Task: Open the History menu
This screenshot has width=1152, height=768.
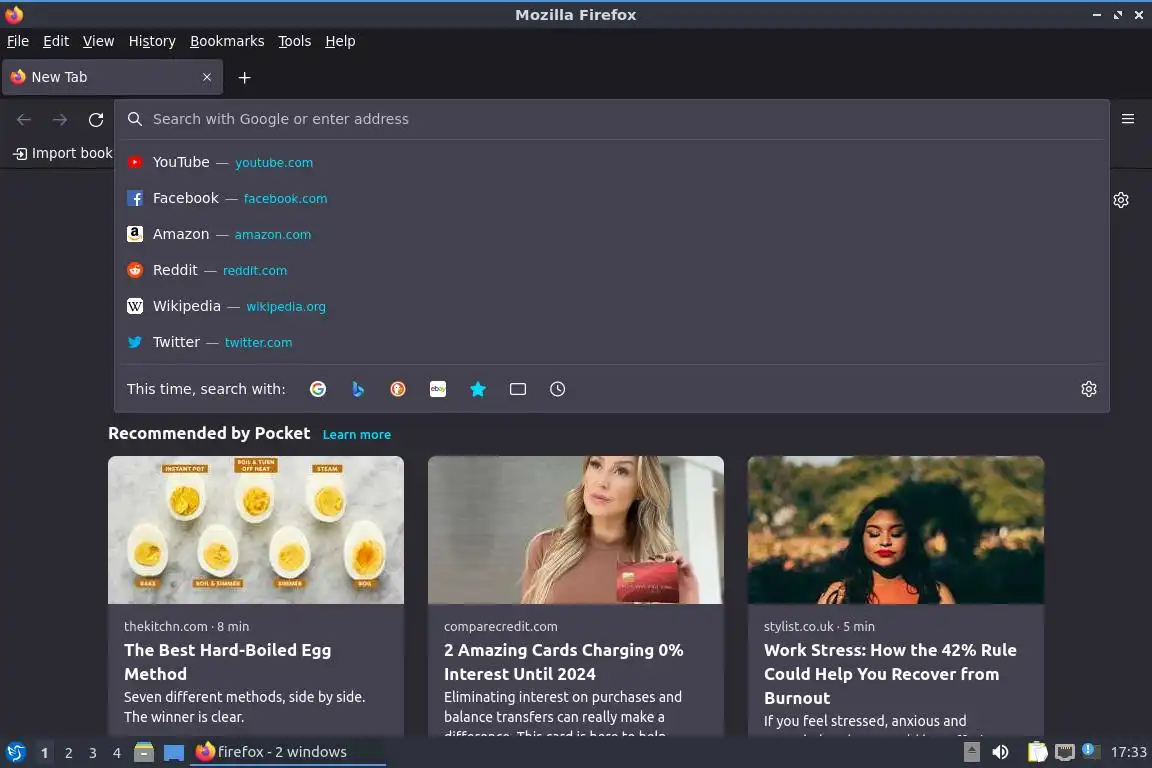Action: (x=152, y=41)
